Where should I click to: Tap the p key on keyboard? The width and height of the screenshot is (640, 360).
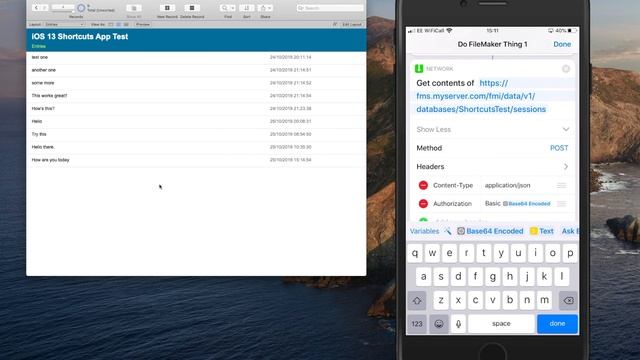pos(570,253)
